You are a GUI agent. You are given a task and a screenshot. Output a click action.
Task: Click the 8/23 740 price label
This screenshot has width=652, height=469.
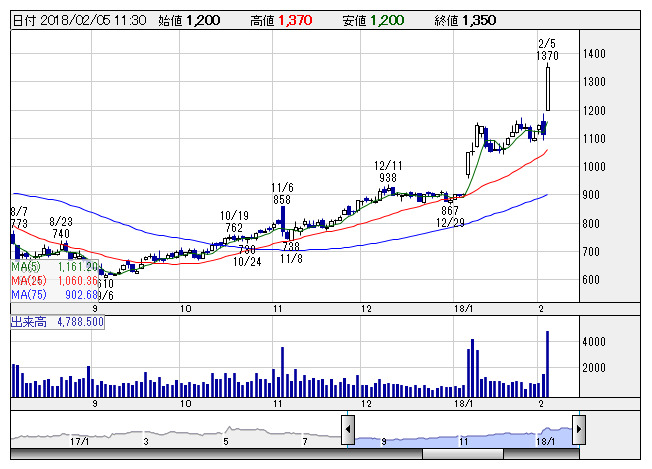pyautogui.click(x=62, y=227)
